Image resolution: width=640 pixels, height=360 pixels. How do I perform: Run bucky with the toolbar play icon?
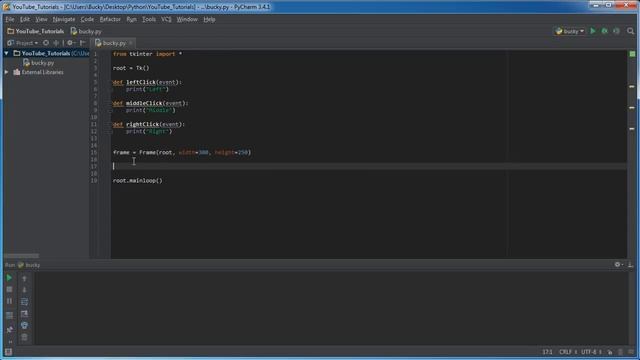[593, 31]
